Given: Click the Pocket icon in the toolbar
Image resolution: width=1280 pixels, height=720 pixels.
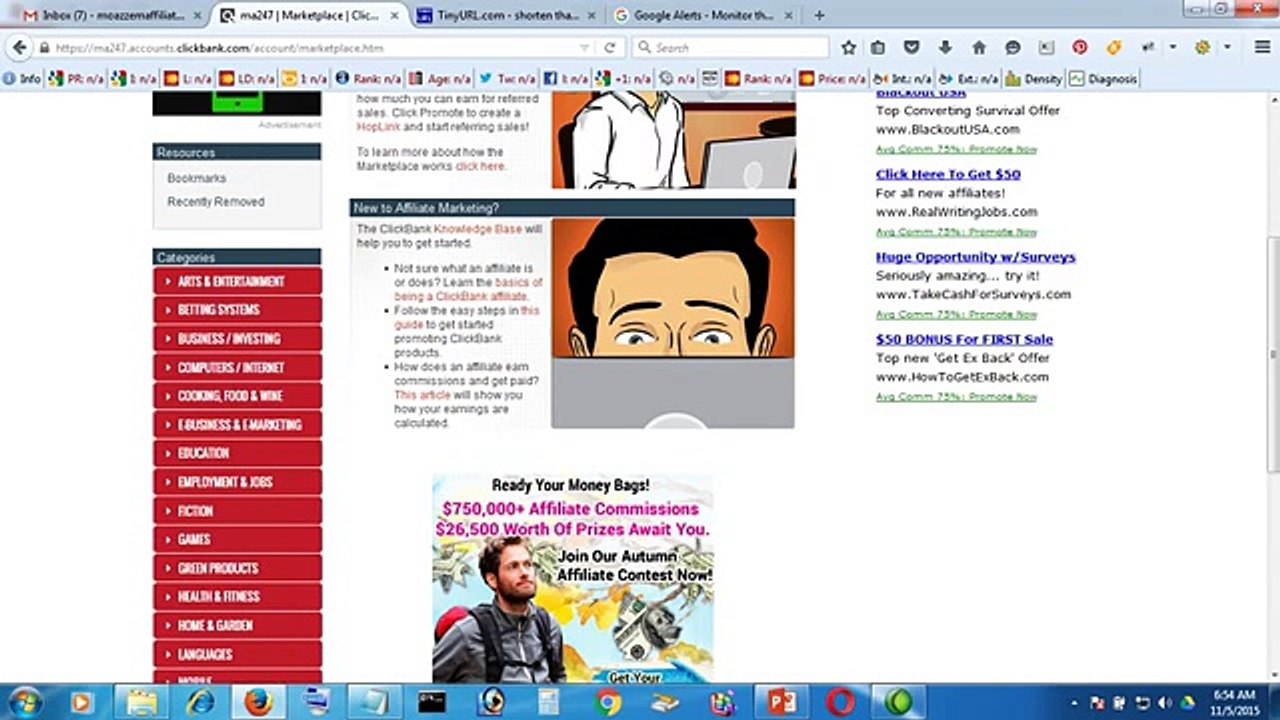Looking at the screenshot, I should [911, 47].
